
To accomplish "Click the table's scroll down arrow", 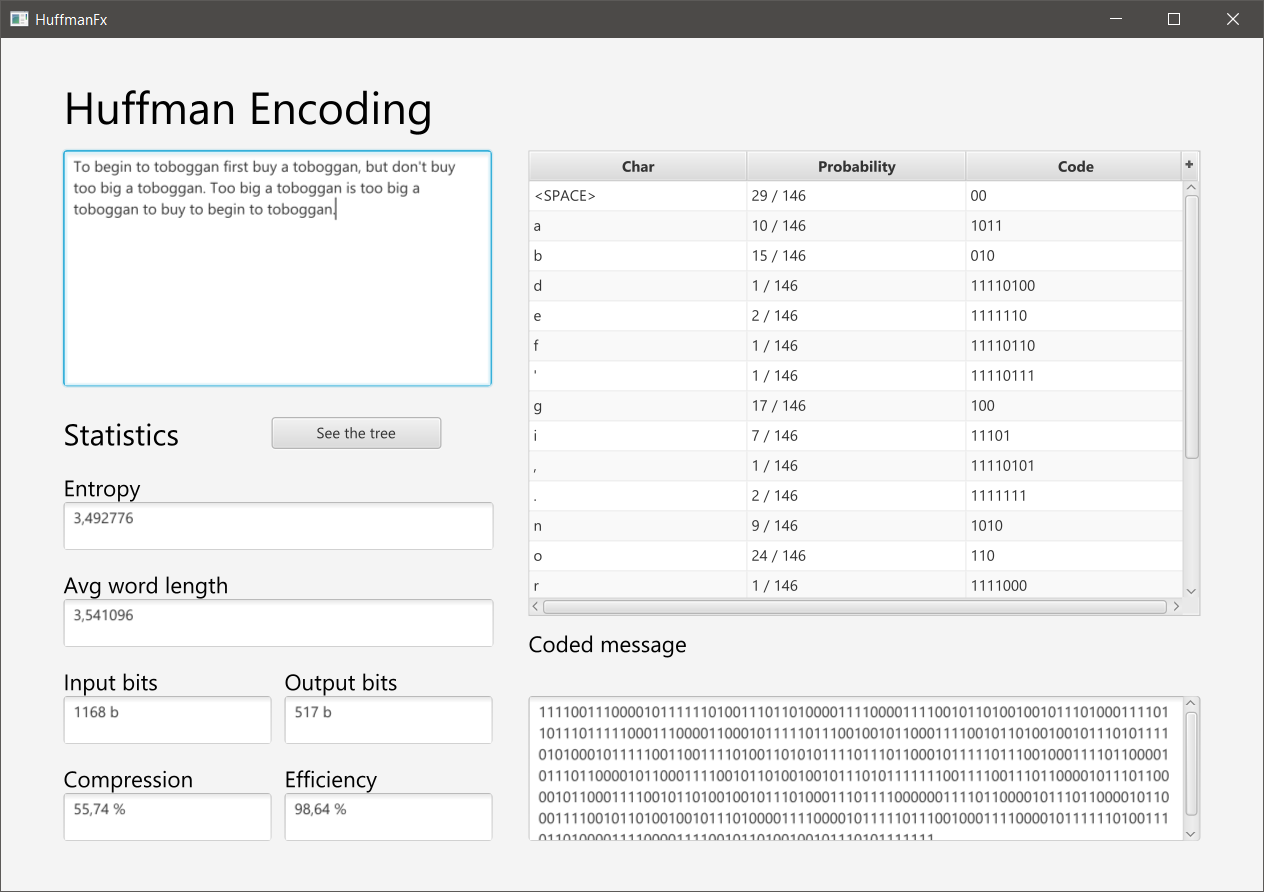I will (1191, 591).
